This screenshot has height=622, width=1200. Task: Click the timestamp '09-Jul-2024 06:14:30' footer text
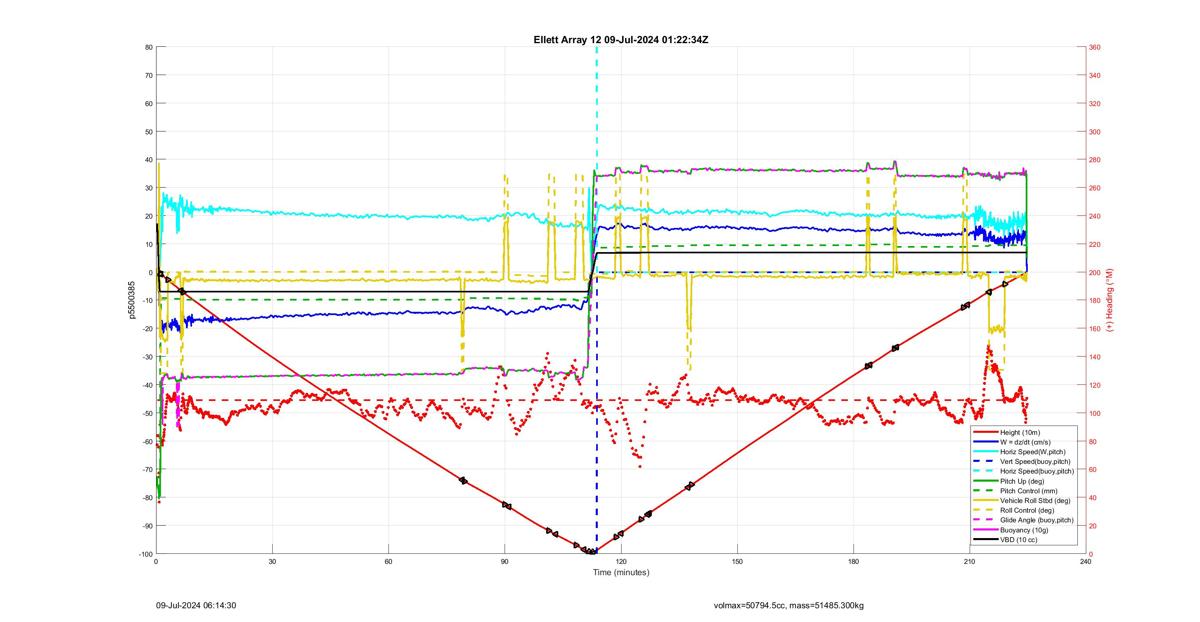click(196, 605)
